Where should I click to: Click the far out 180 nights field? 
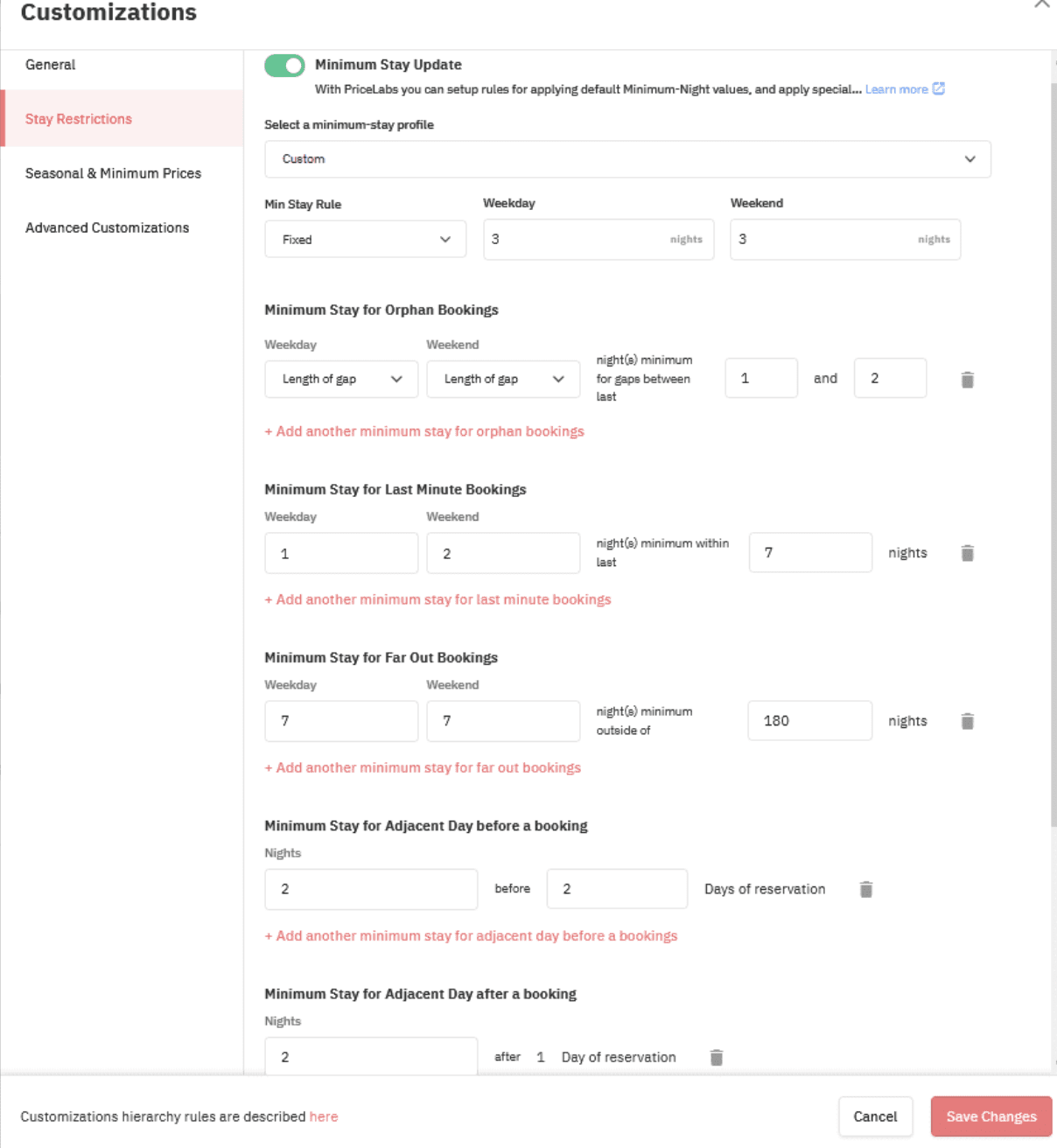(809, 721)
